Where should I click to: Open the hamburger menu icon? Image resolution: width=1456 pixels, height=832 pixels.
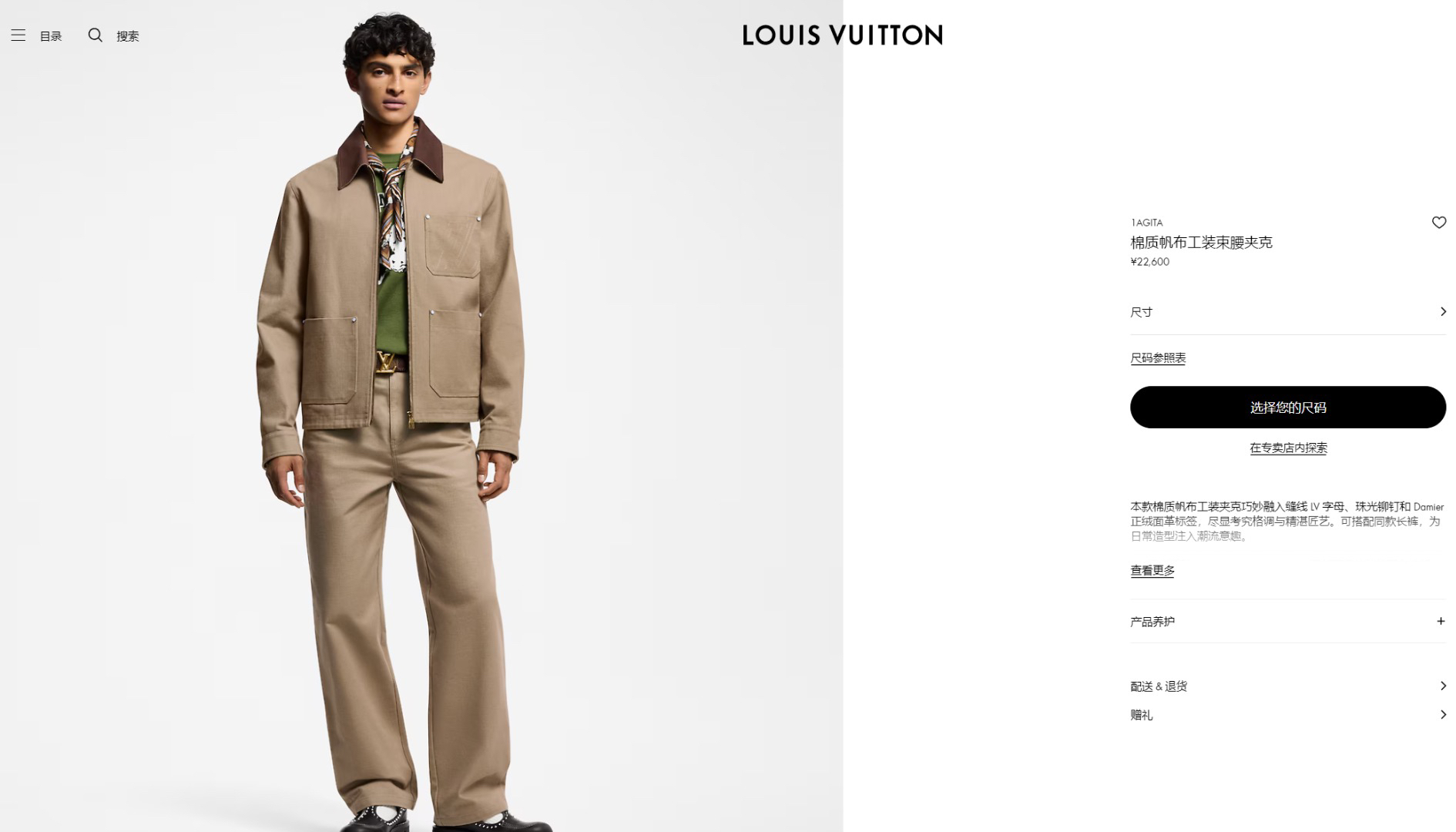18,35
